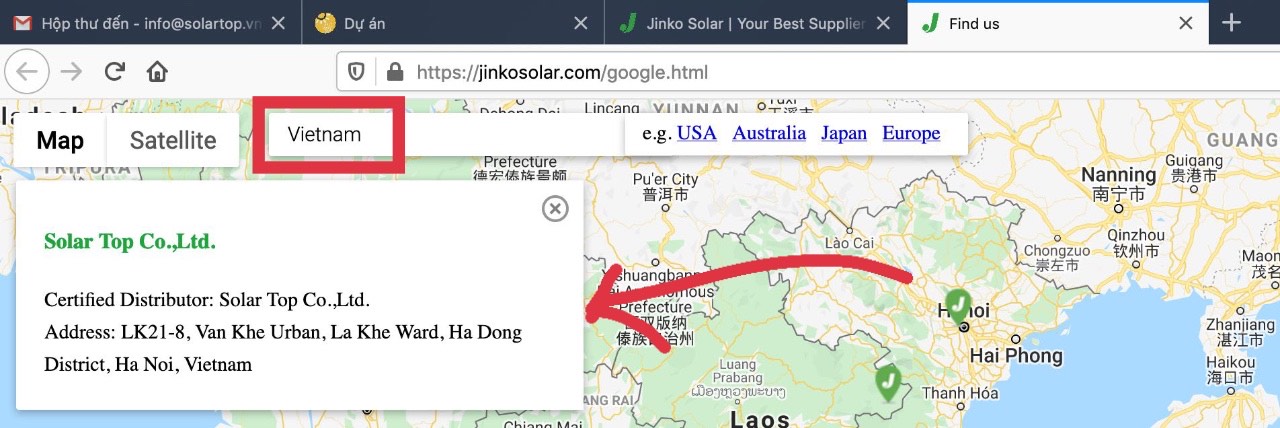Close the Find us tab
Image resolution: width=1280 pixels, height=428 pixels.
click(1186, 23)
